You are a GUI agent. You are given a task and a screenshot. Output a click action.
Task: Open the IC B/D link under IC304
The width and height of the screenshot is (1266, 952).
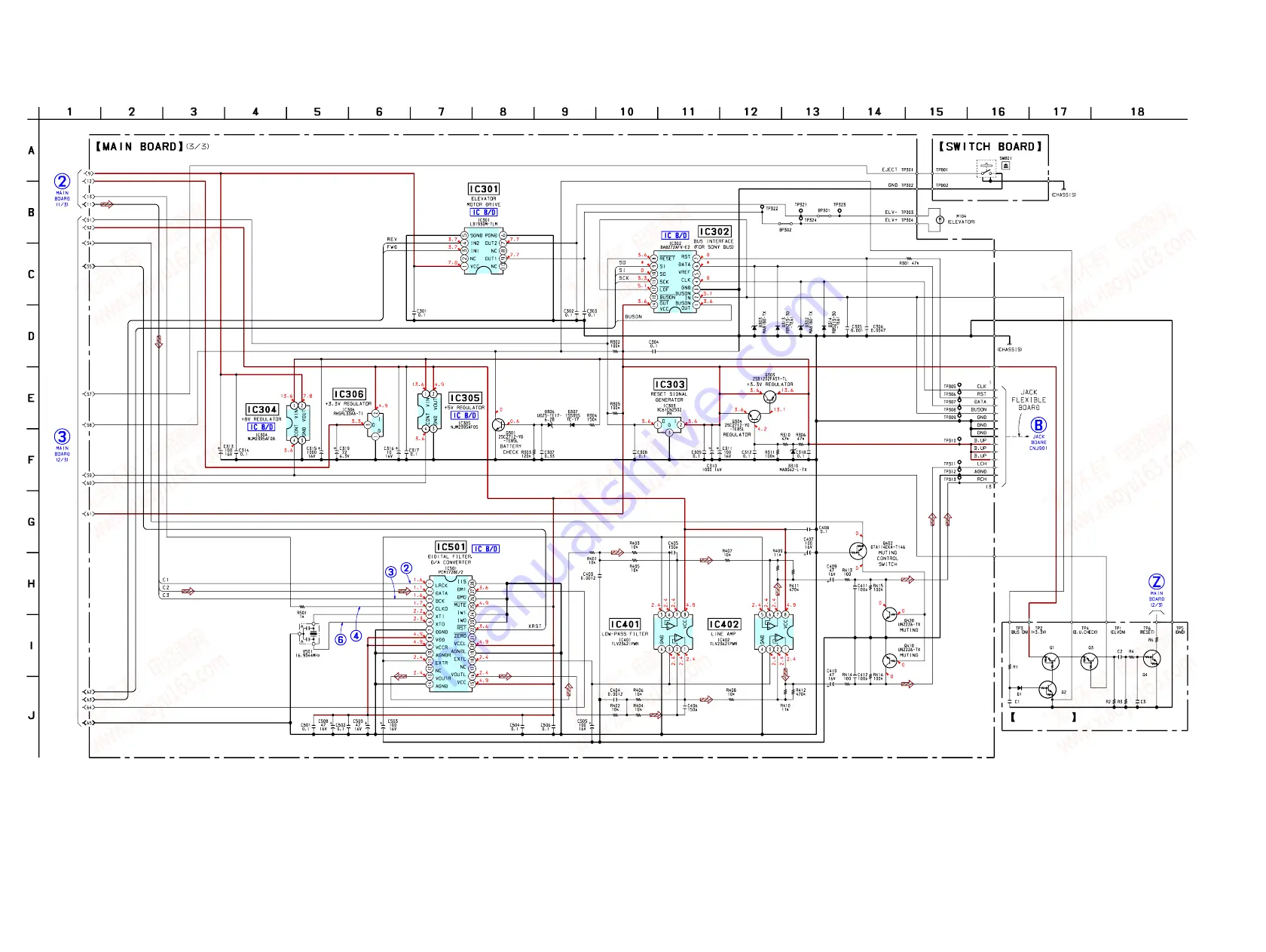(x=261, y=427)
